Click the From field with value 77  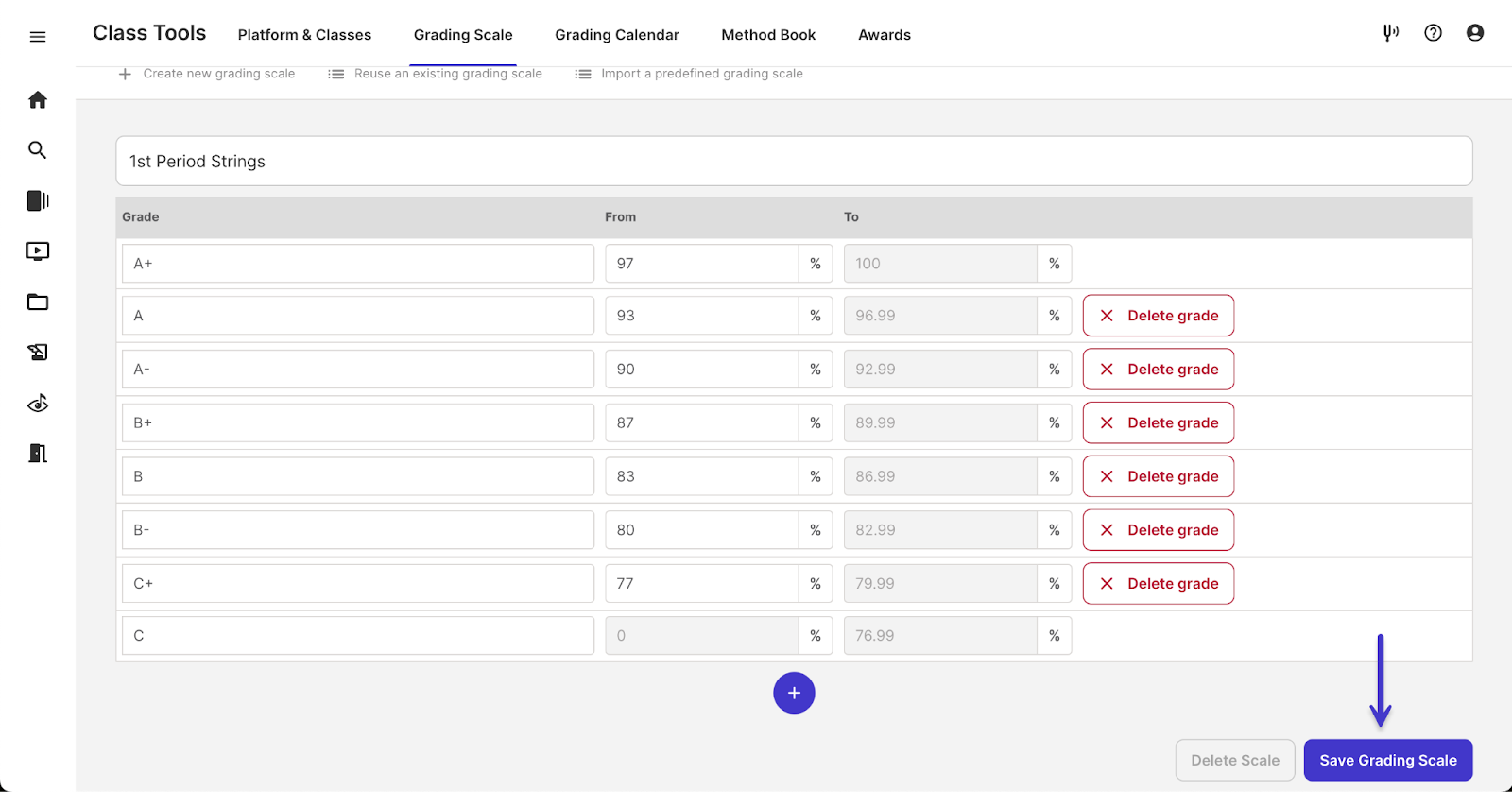pos(702,584)
